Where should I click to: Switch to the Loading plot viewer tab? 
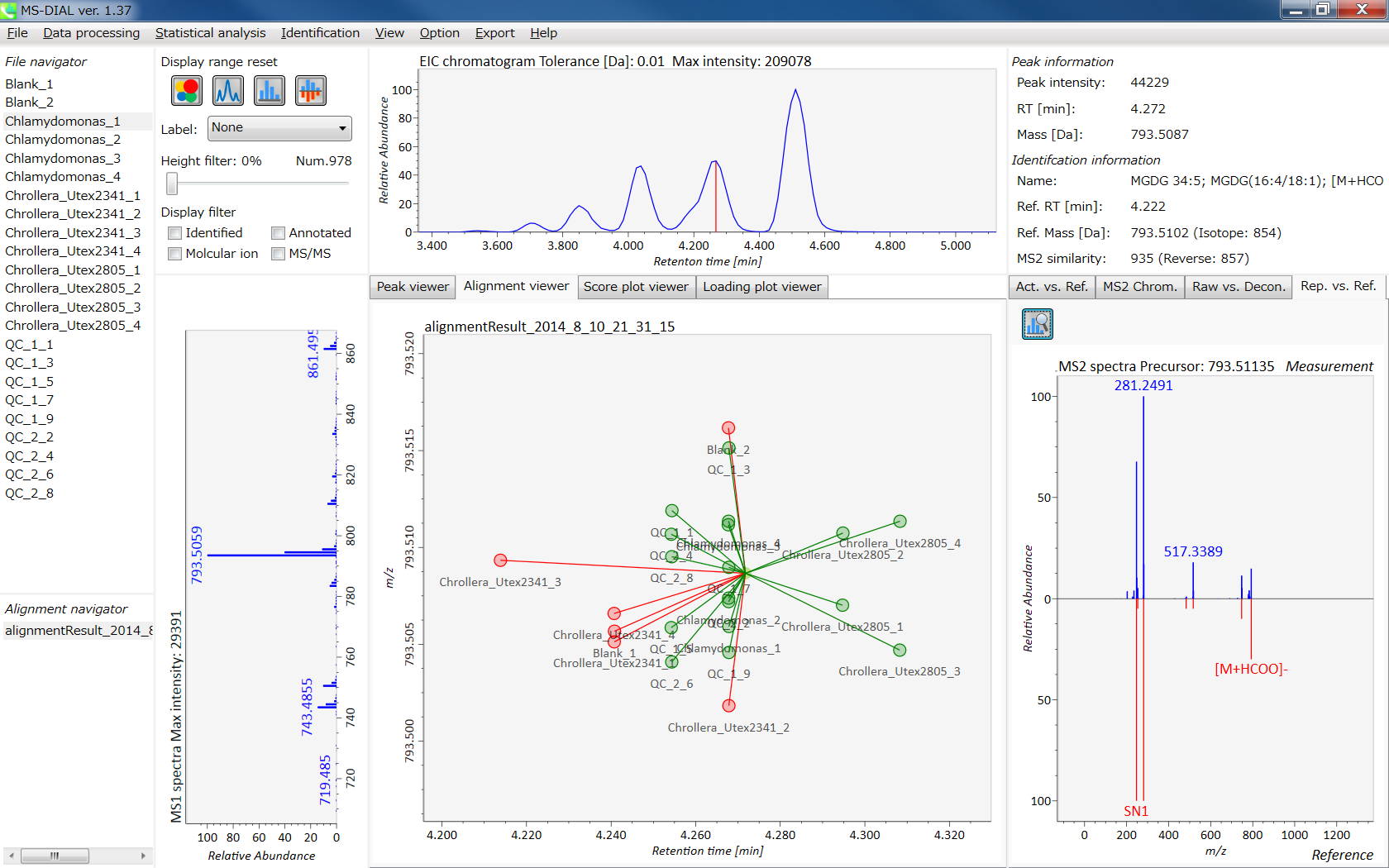tap(761, 287)
